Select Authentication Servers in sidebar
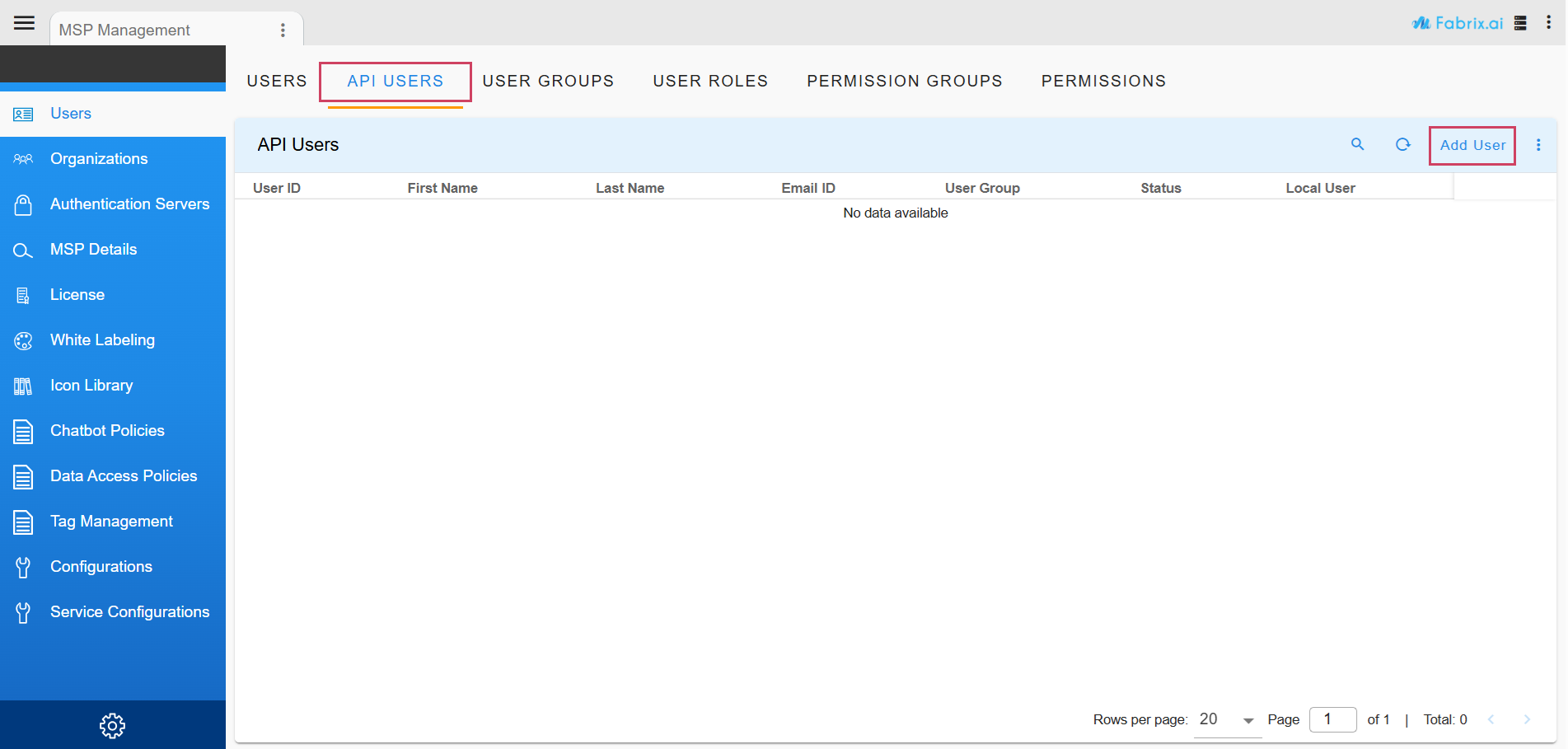 (129, 204)
